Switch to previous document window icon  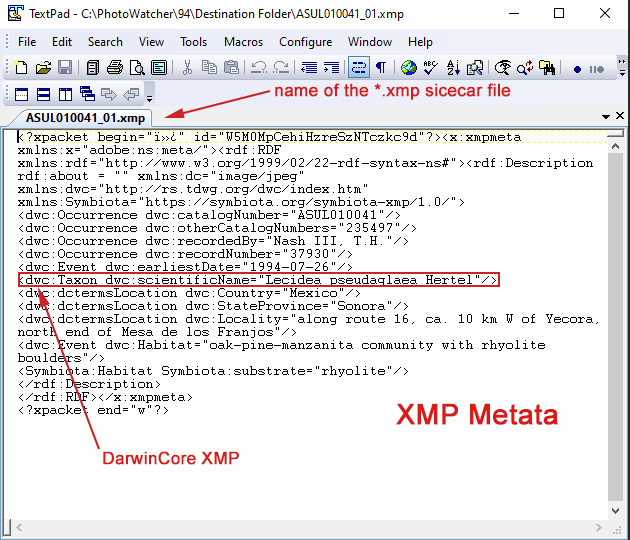(131, 95)
